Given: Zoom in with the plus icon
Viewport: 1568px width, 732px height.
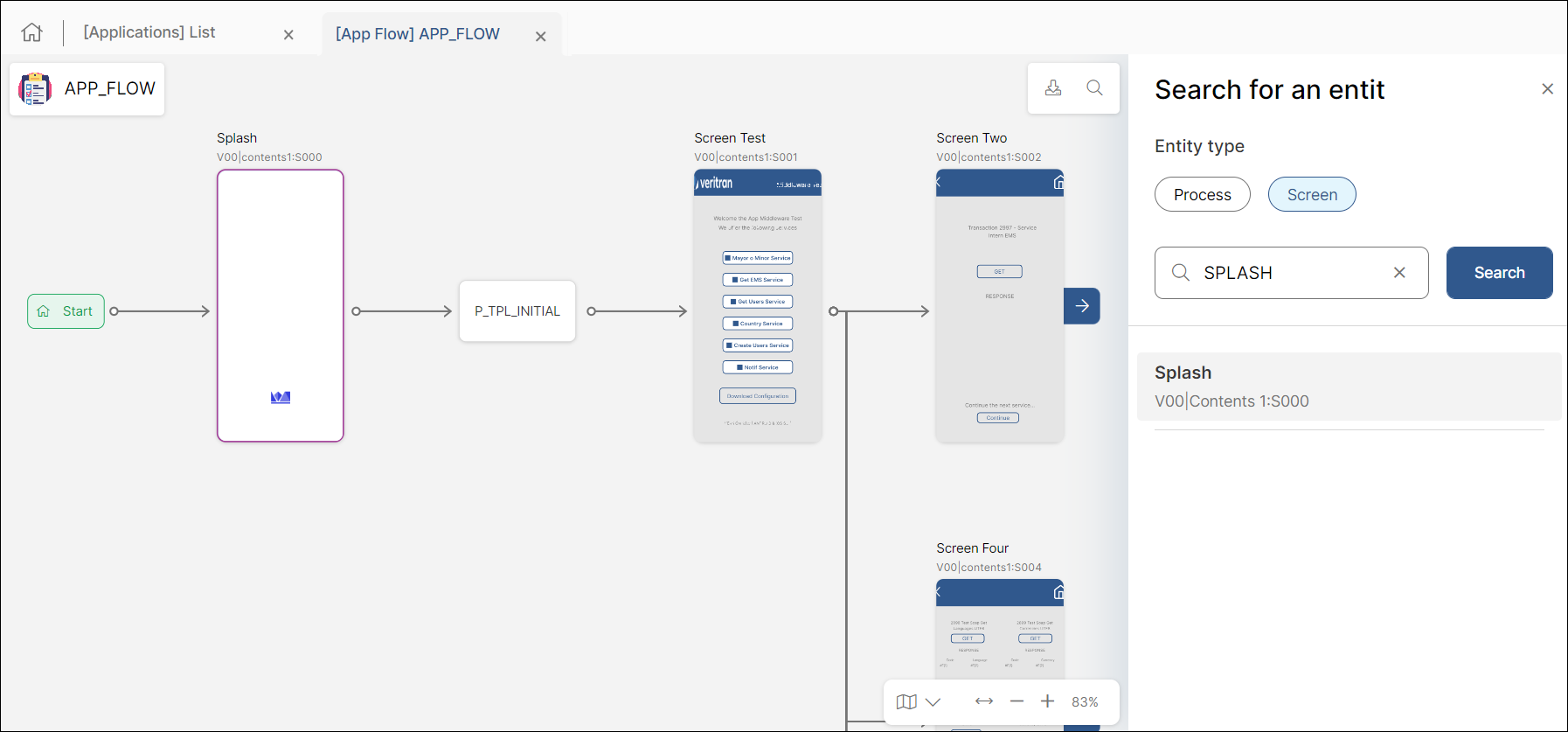Looking at the screenshot, I should [x=1047, y=701].
